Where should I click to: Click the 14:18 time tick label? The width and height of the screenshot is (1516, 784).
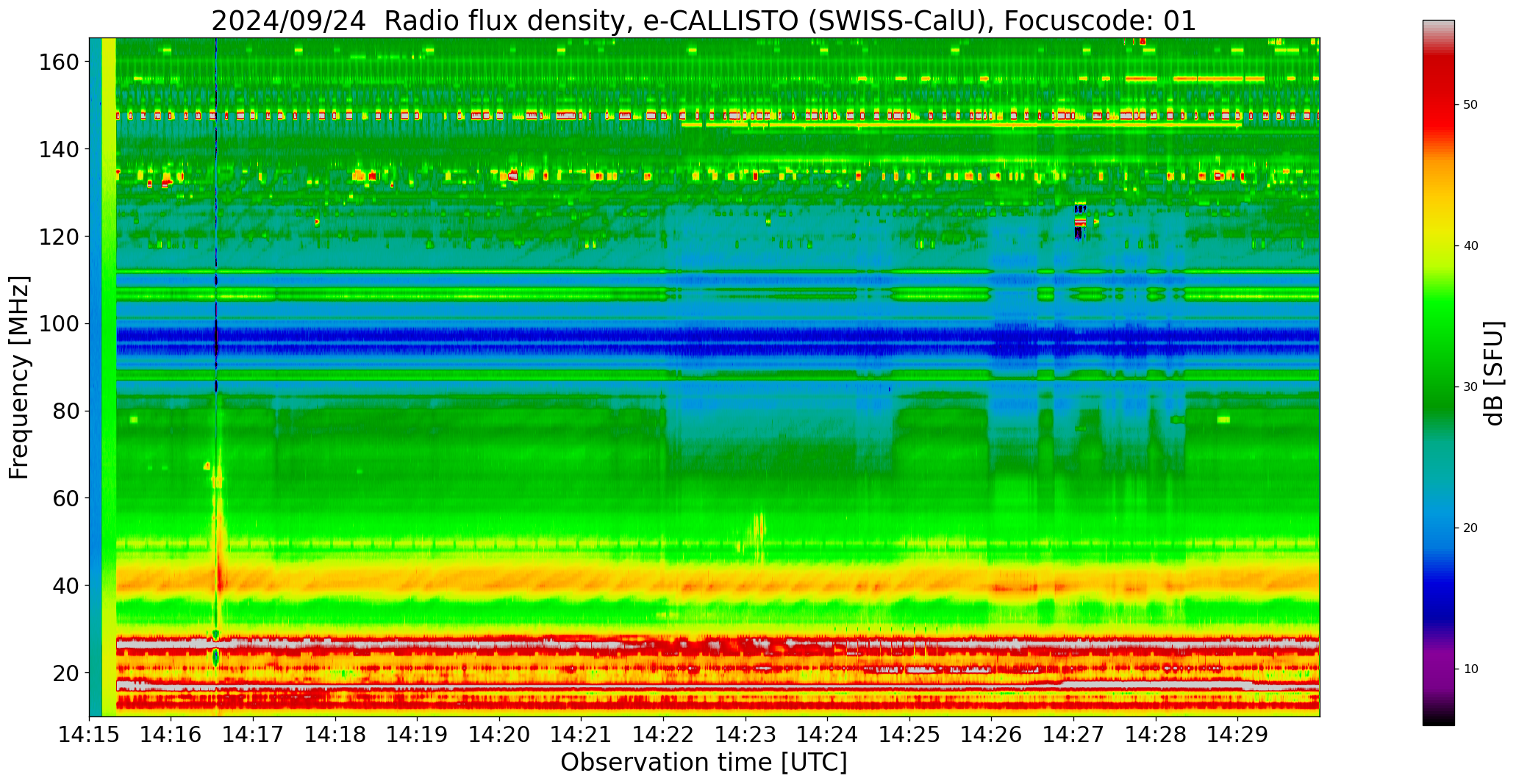pos(335,733)
